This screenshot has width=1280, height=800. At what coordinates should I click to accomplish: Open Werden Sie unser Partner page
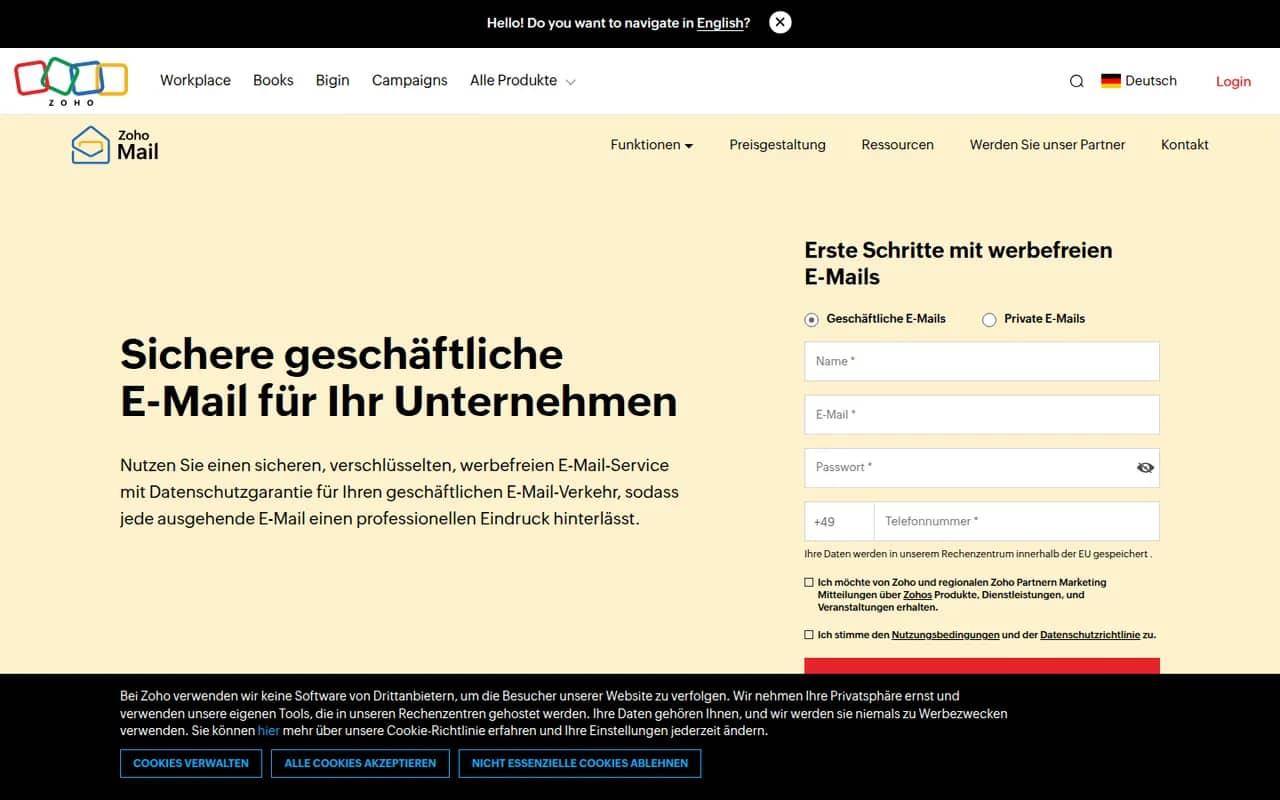1047,145
